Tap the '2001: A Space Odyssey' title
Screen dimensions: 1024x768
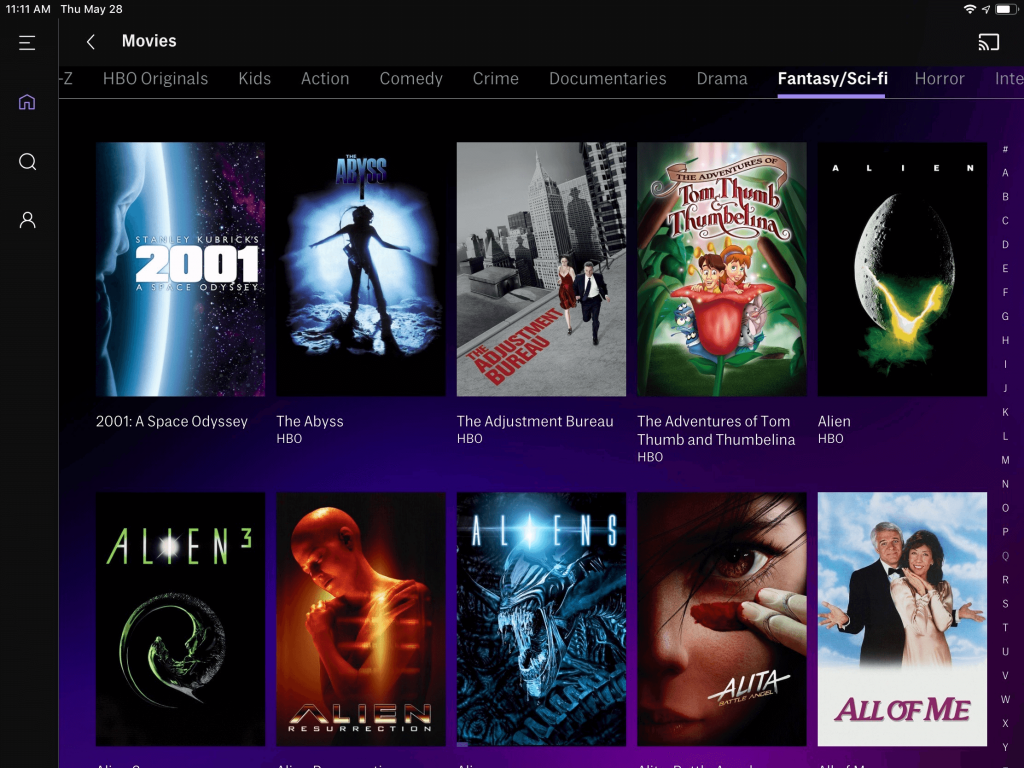click(x=172, y=421)
